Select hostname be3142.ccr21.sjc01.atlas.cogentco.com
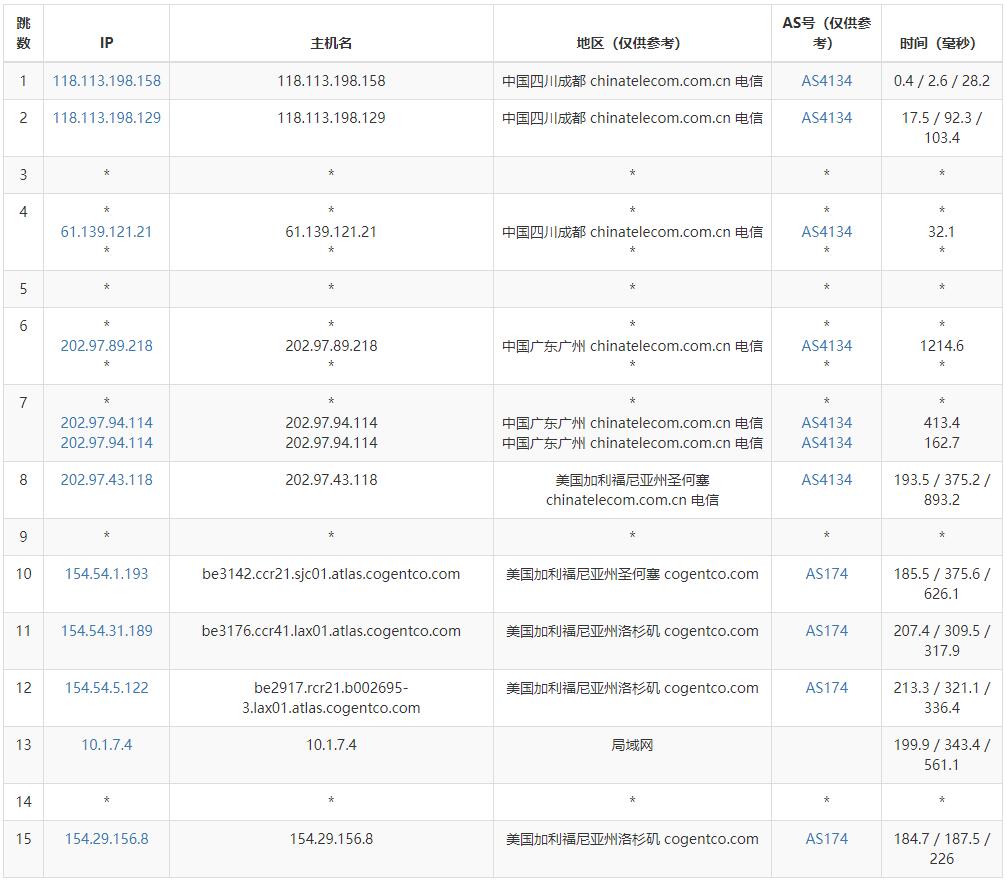The height and width of the screenshot is (880, 1007). 331,574
